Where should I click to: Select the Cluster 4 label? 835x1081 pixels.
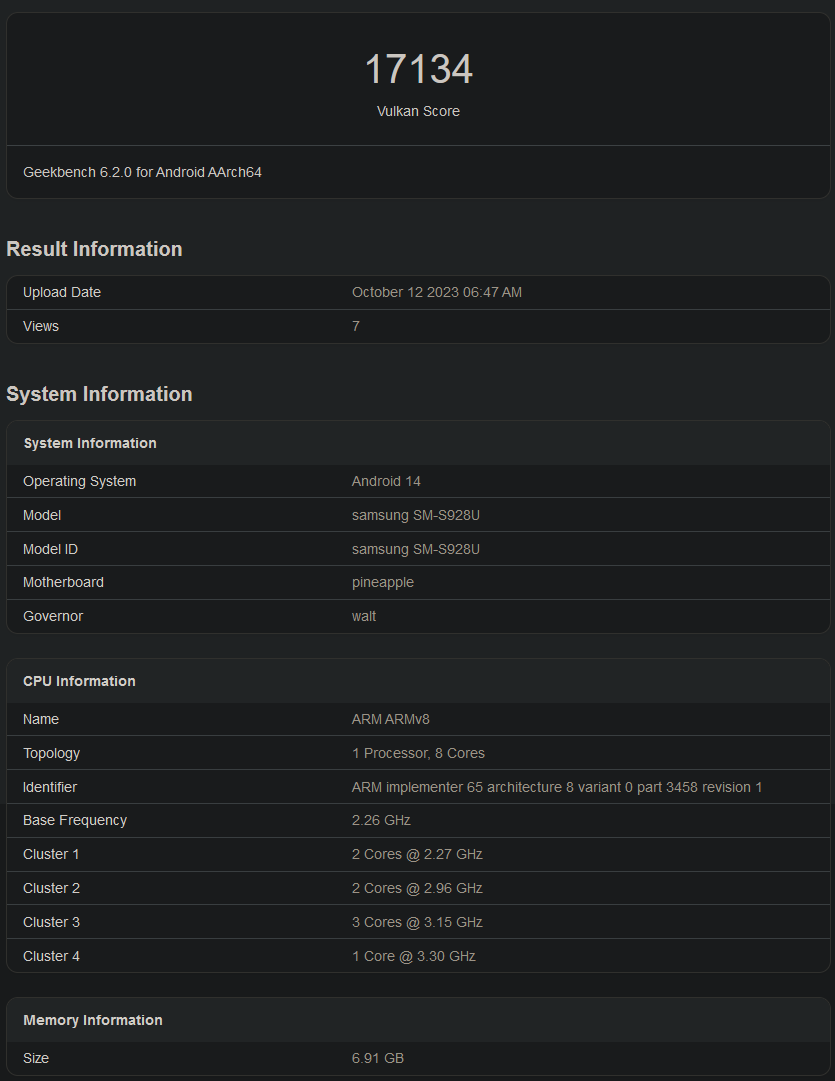click(x=51, y=956)
